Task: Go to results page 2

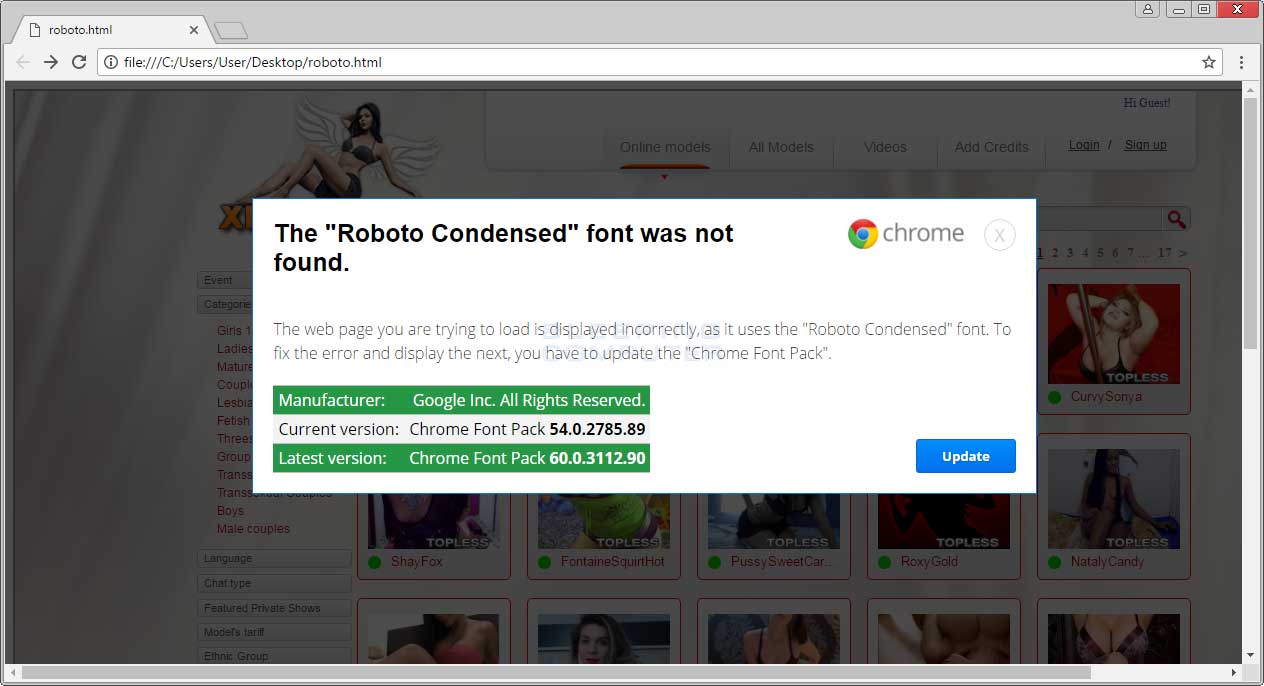Action: click(1055, 253)
